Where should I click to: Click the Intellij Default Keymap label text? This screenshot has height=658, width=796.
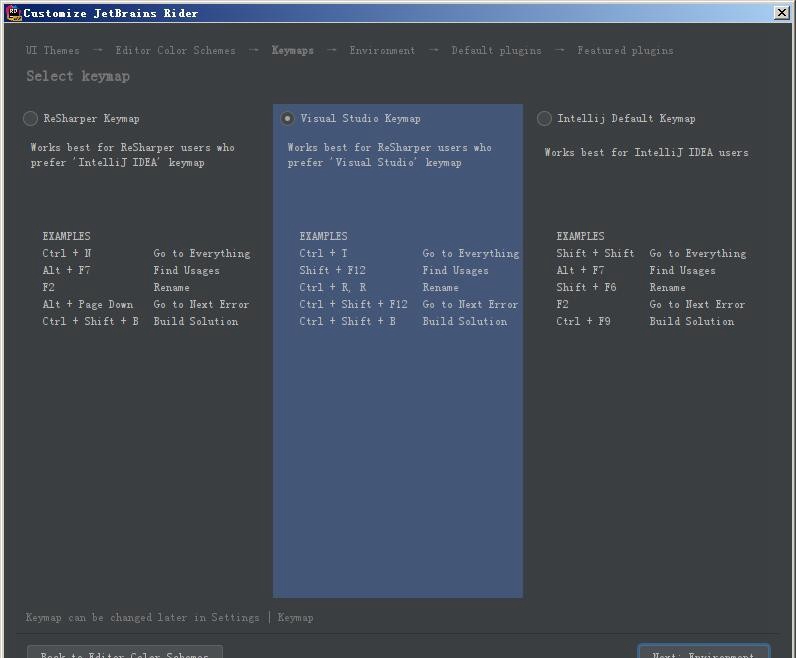[x=626, y=118]
